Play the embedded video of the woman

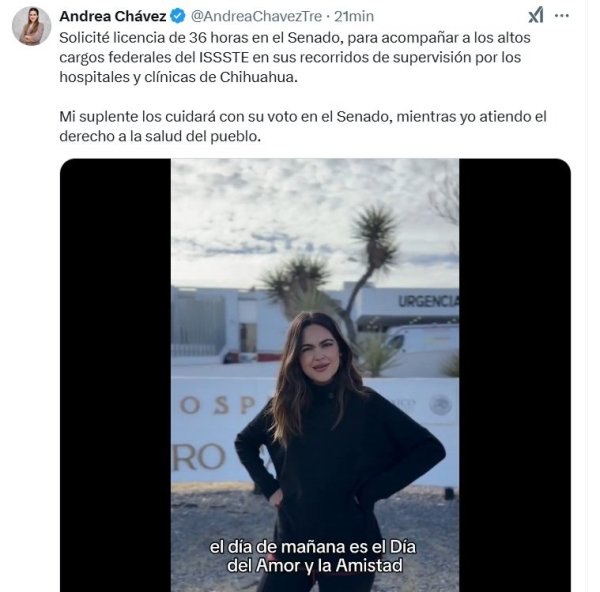pyautogui.click(x=315, y=375)
